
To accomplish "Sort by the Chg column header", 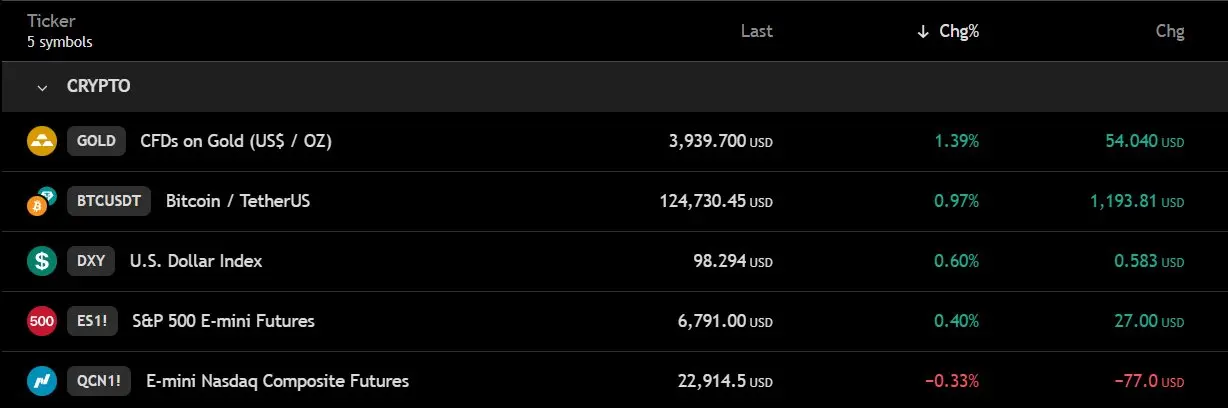I will [x=1170, y=31].
